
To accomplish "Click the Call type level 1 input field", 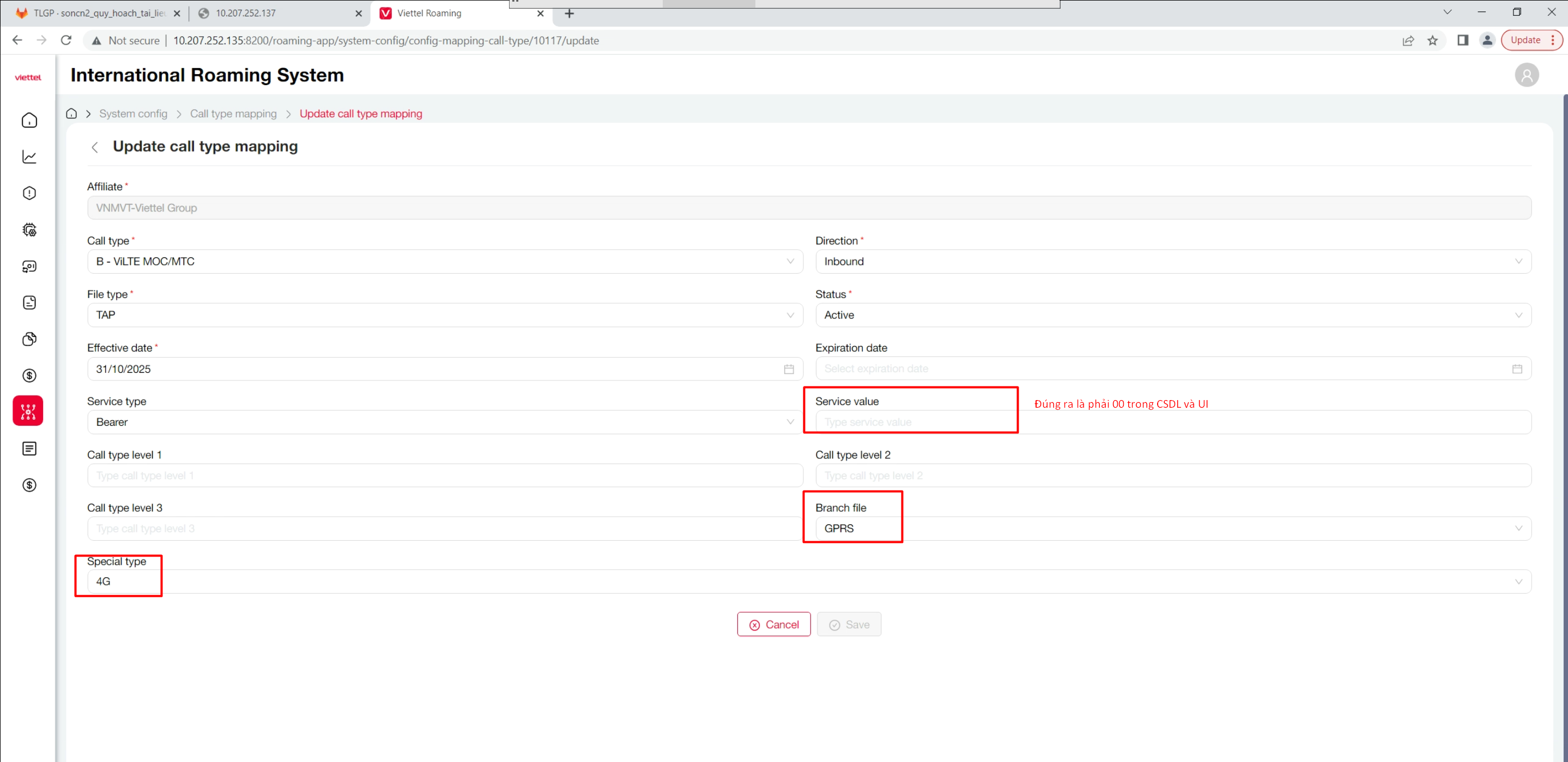I will coord(444,476).
